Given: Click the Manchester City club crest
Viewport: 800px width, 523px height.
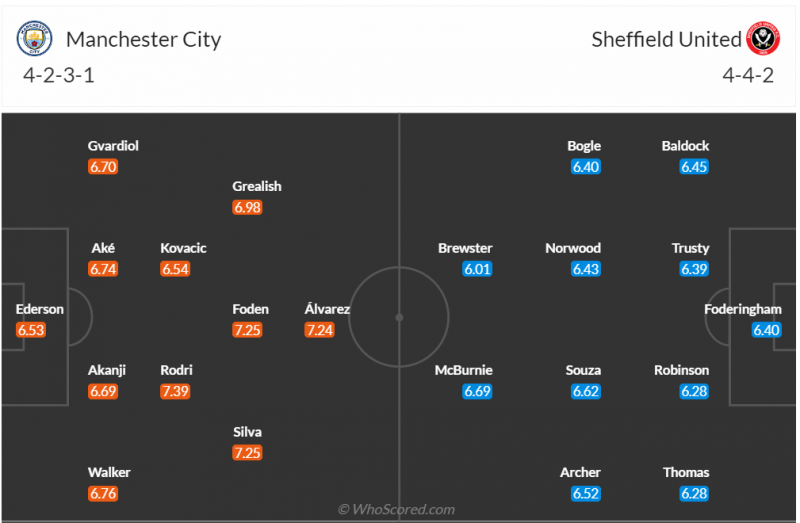Looking at the screenshot, I should point(34,40).
